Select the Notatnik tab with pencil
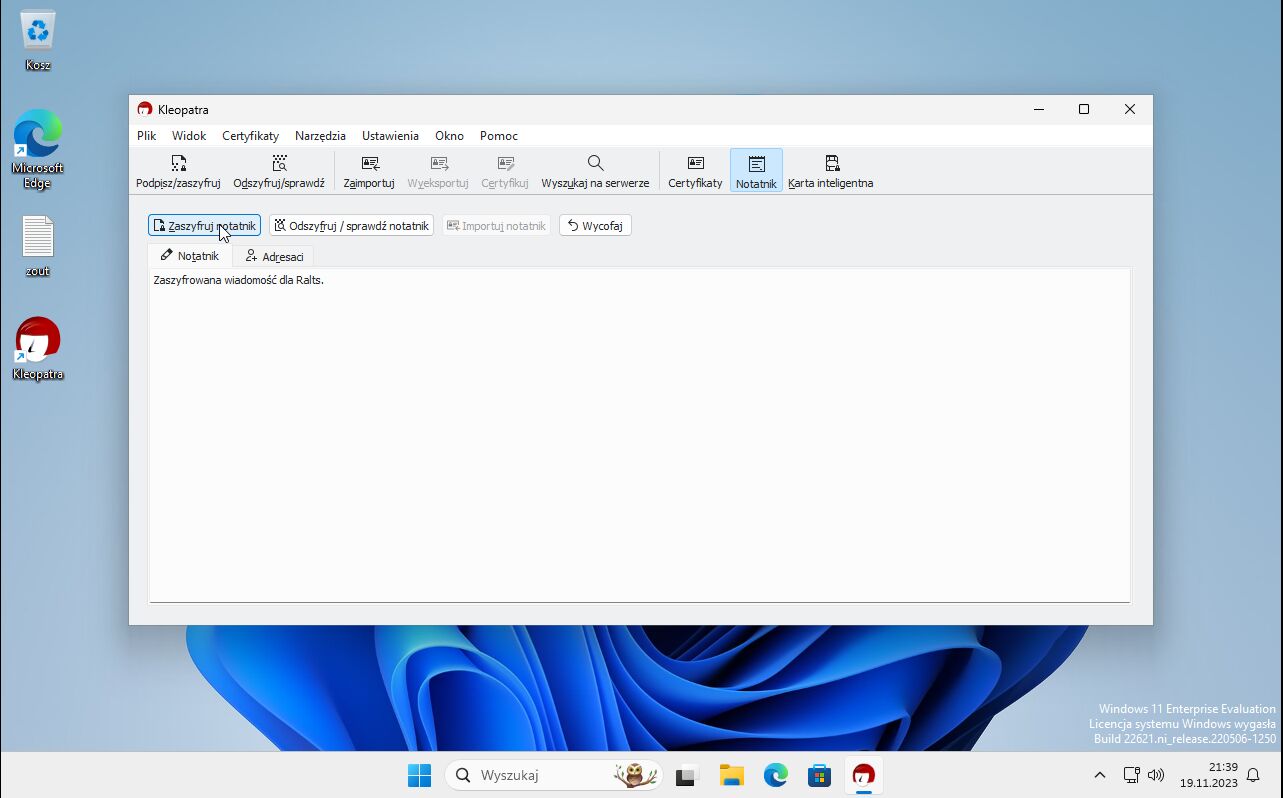Screen dimensions: 1283x798 tap(190, 256)
